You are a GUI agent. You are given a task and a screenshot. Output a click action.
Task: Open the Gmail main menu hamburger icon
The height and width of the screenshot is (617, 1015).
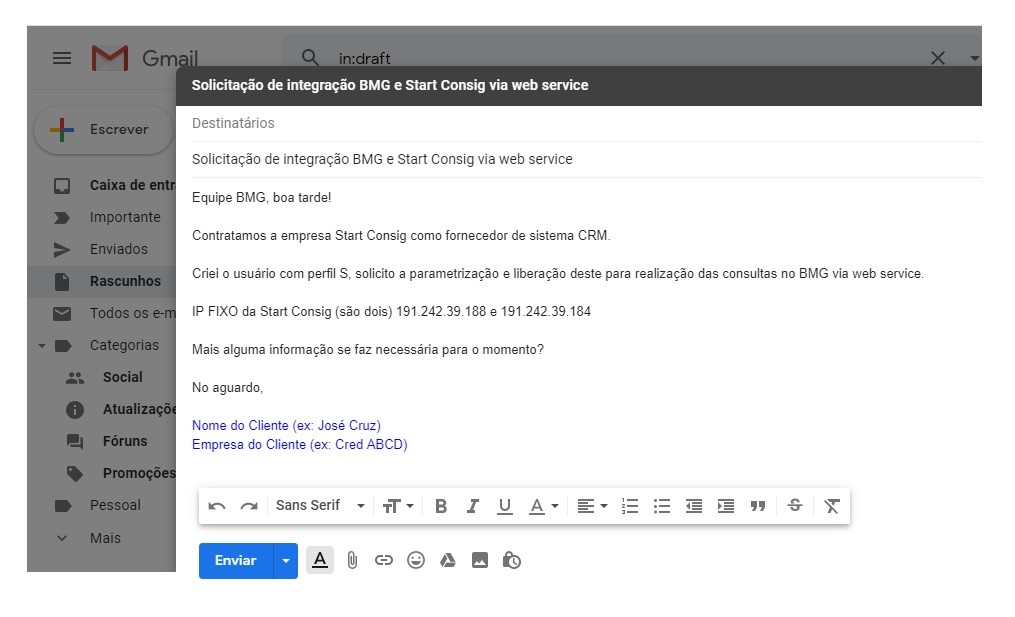click(61, 58)
